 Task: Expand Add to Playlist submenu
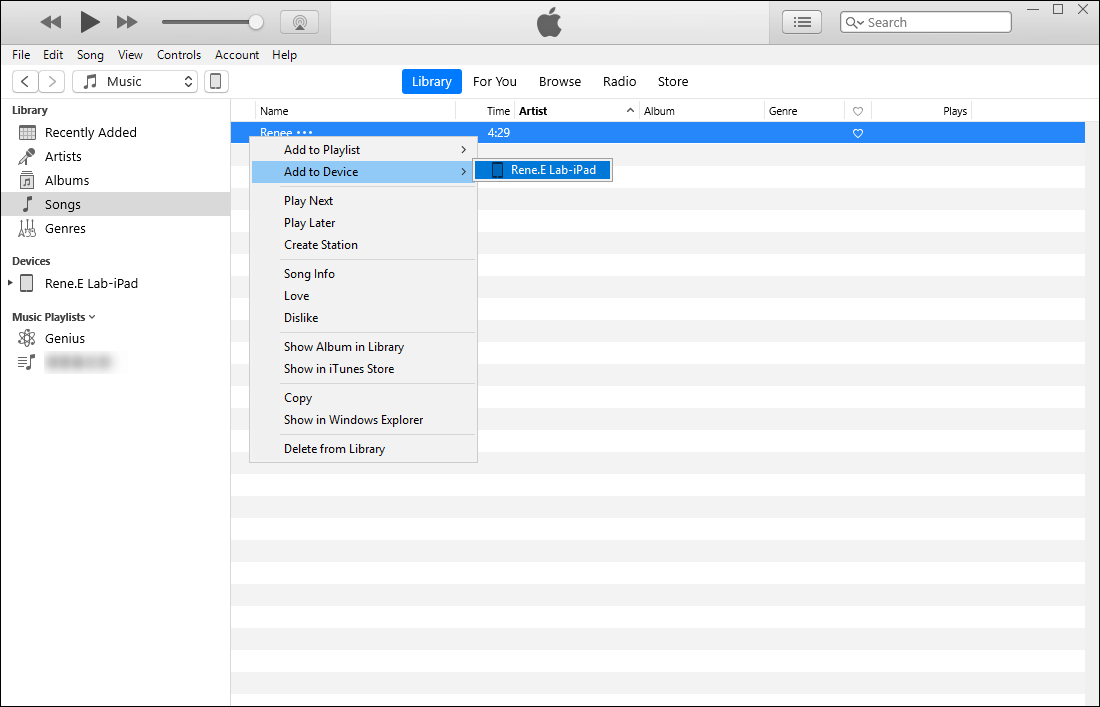tap(364, 149)
